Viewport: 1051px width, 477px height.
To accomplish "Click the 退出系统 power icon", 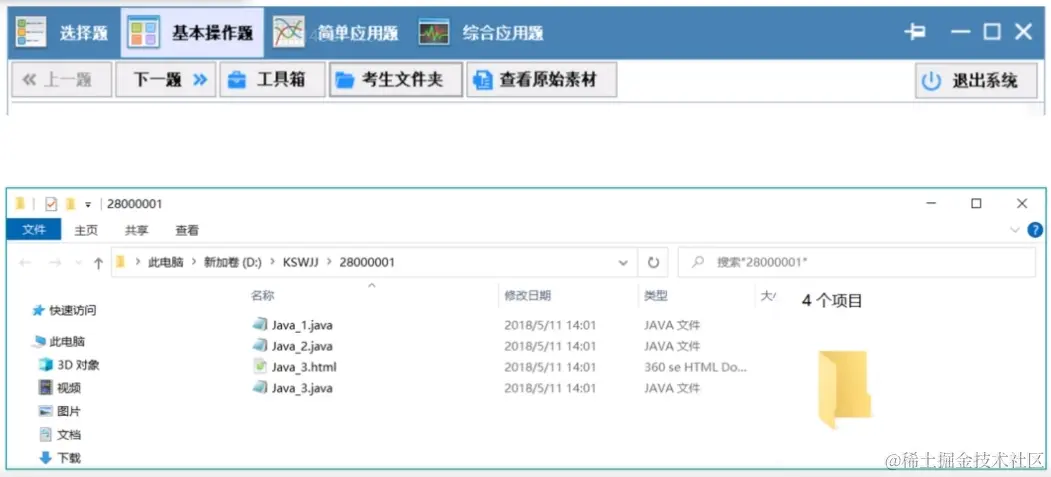I will pos(931,81).
